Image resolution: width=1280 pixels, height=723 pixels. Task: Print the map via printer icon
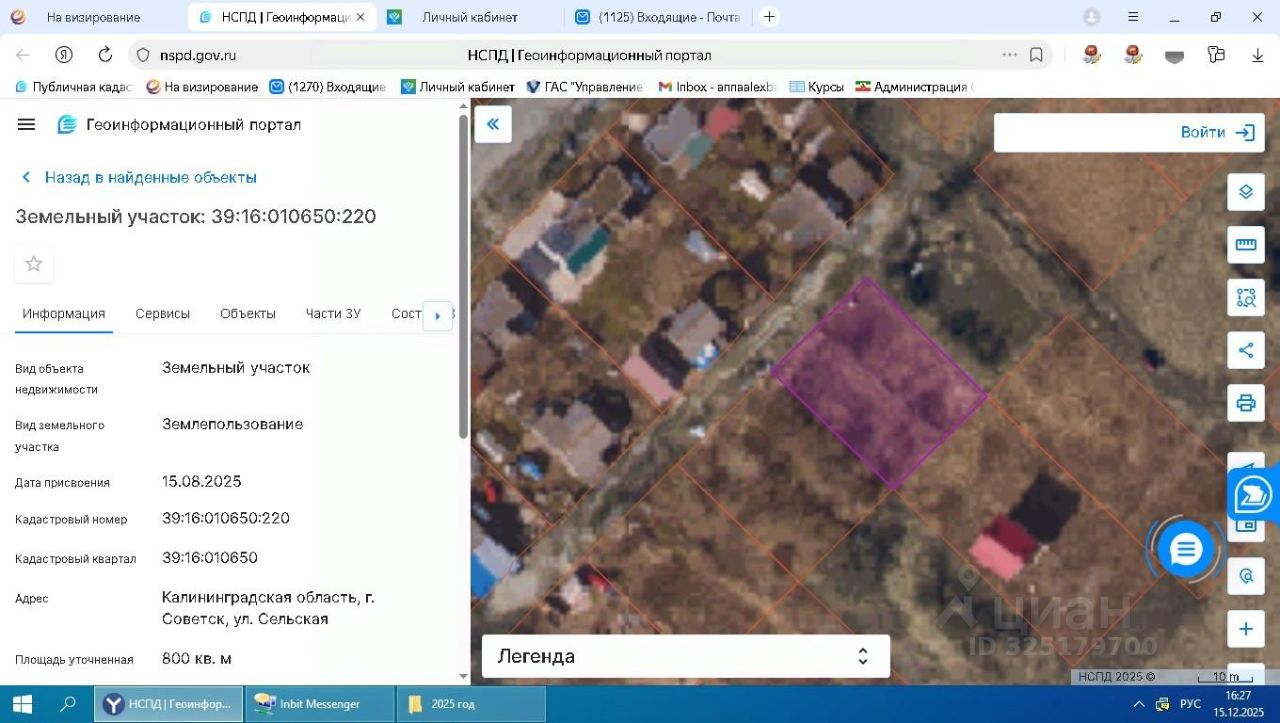(1246, 403)
